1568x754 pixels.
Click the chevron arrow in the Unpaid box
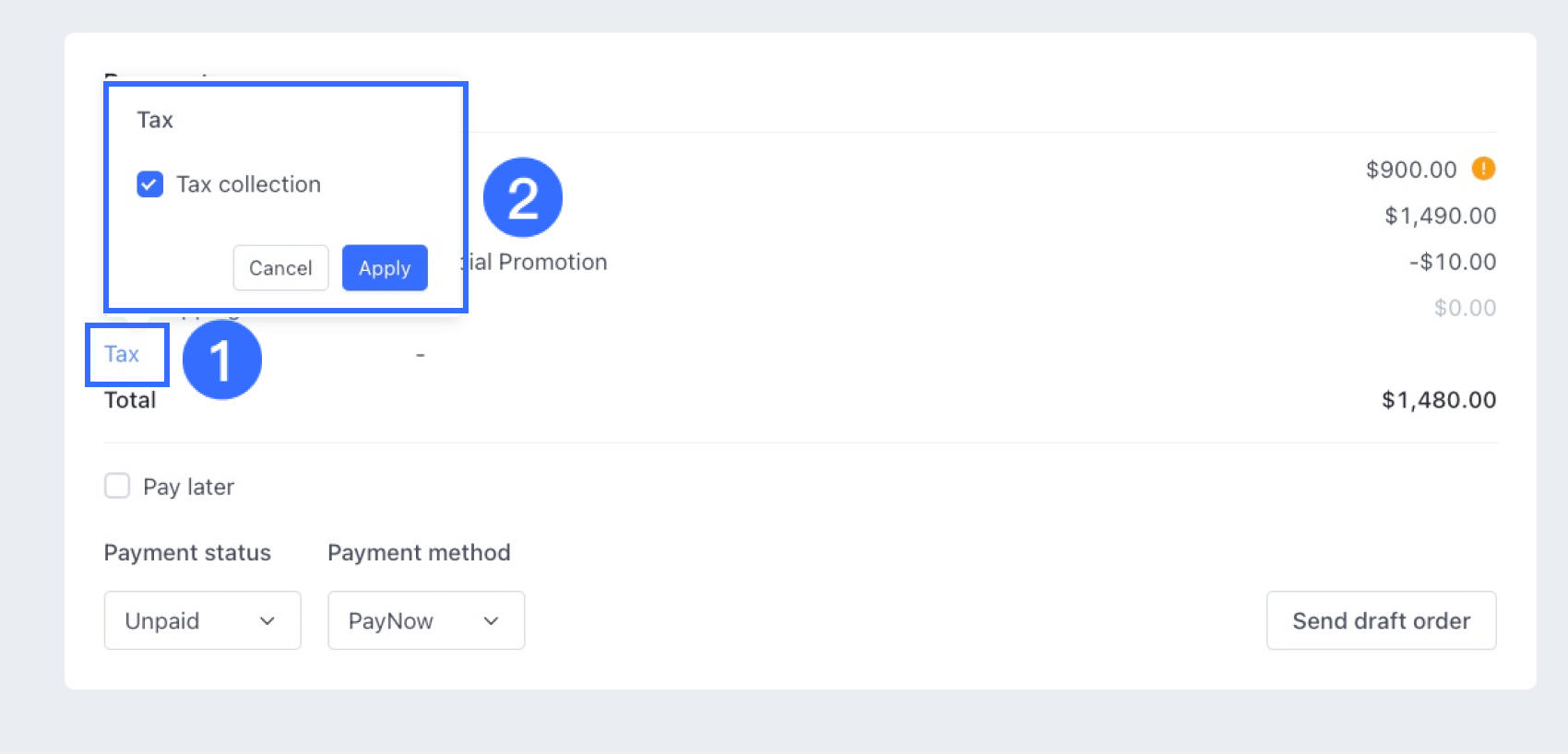pyautogui.click(x=267, y=621)
